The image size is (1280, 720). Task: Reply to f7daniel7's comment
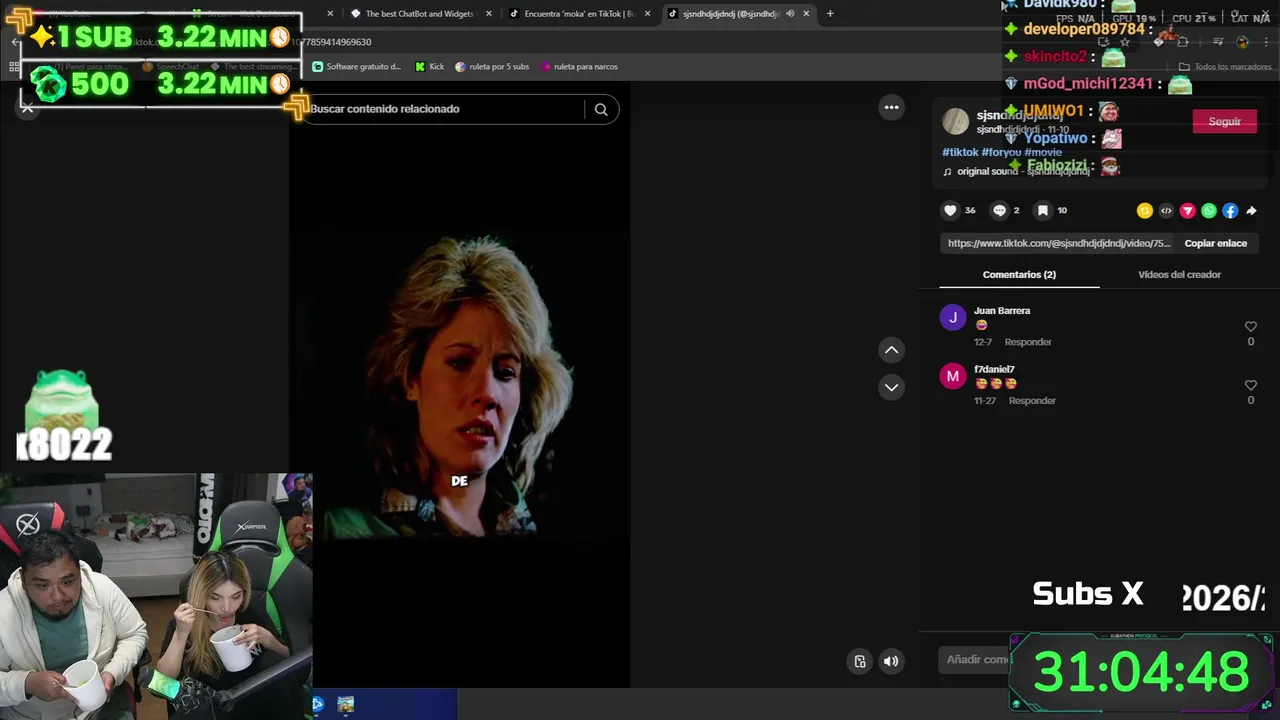point(1032,401)
